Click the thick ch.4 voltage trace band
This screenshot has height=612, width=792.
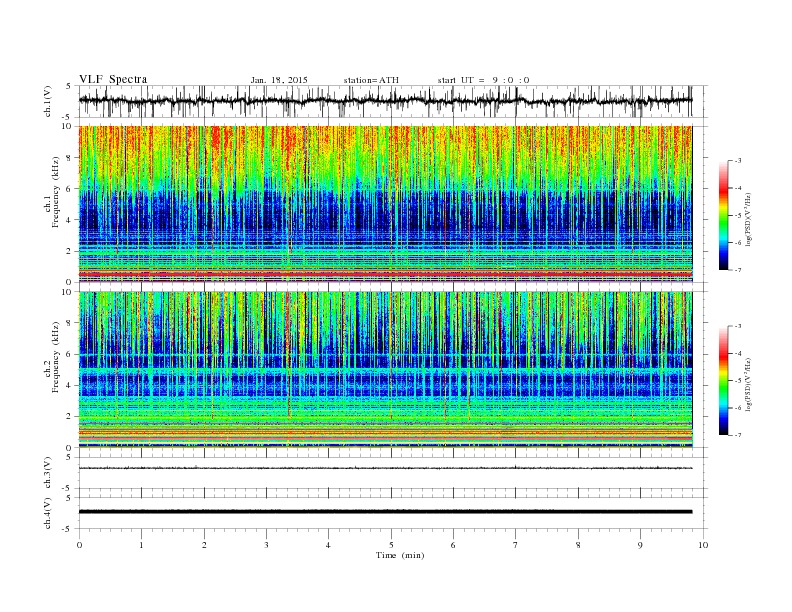tap(385, 512)
